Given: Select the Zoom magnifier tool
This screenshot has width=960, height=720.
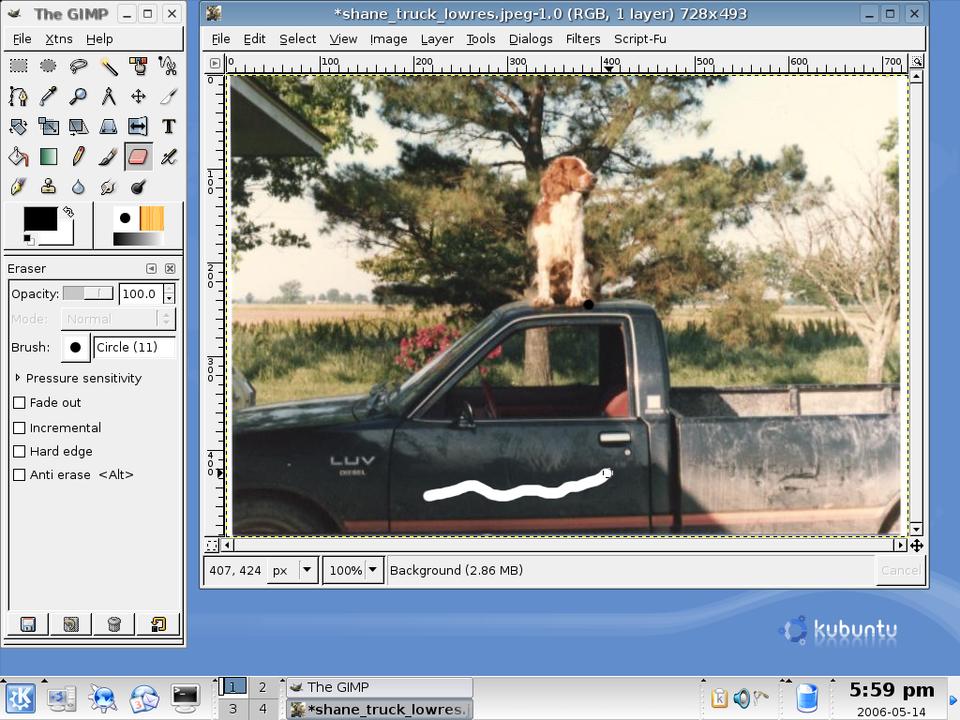Looking at the screenshot, I should tap(78, 97).
